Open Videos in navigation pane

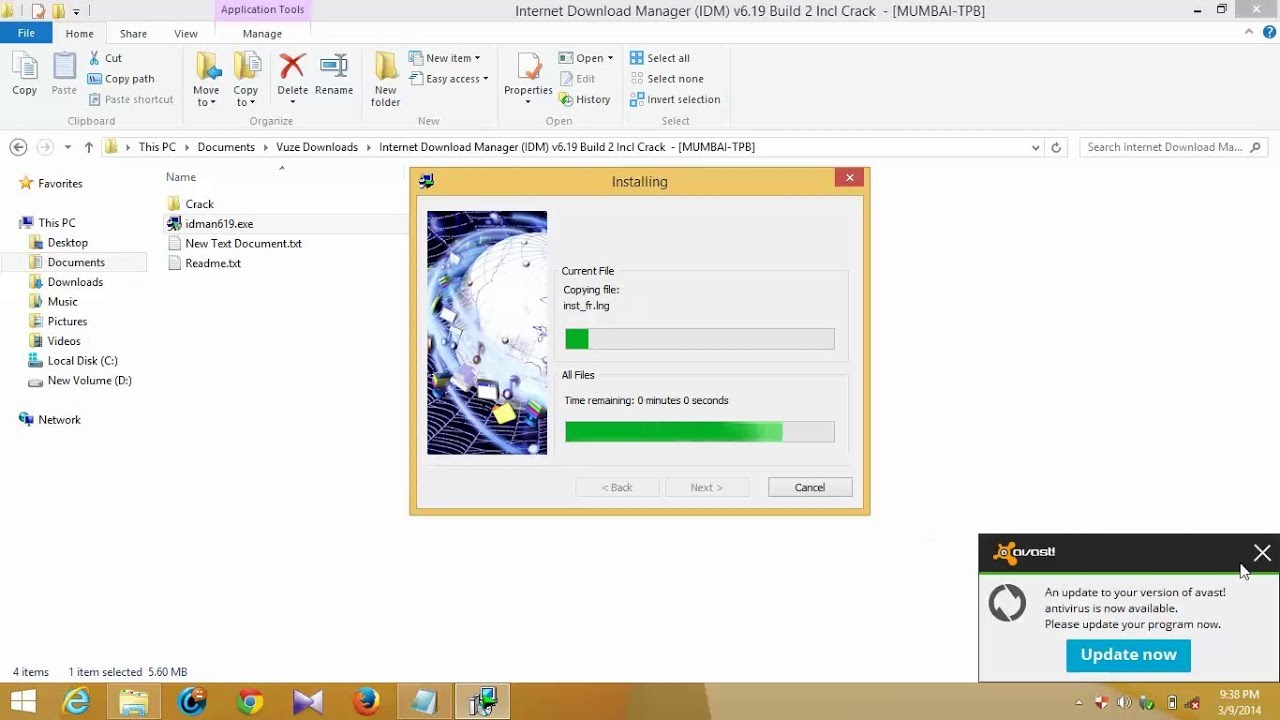click(64, 341)
